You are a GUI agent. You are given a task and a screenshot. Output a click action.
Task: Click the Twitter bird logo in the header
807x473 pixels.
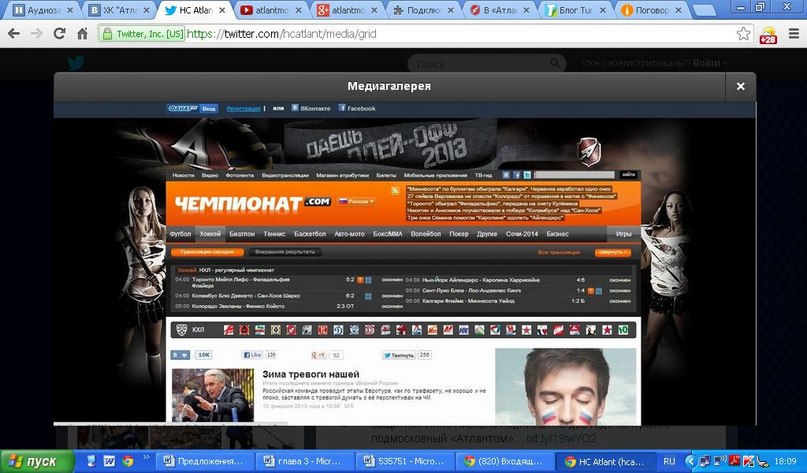click(76, 63)
